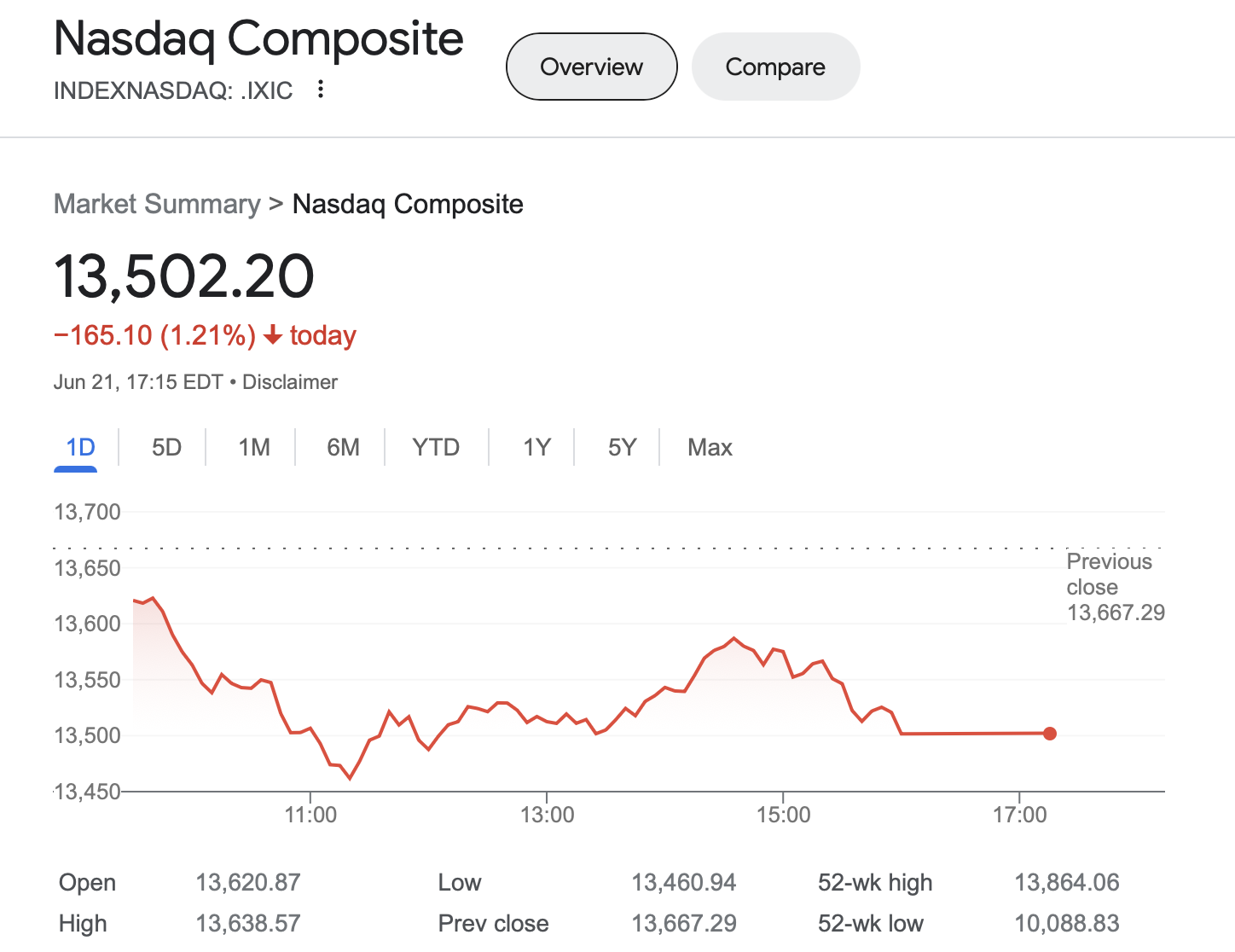Viewport: 1235px width, 952px height.
Task: Switch to the 1Y time range tab
Action: point(536,447)
